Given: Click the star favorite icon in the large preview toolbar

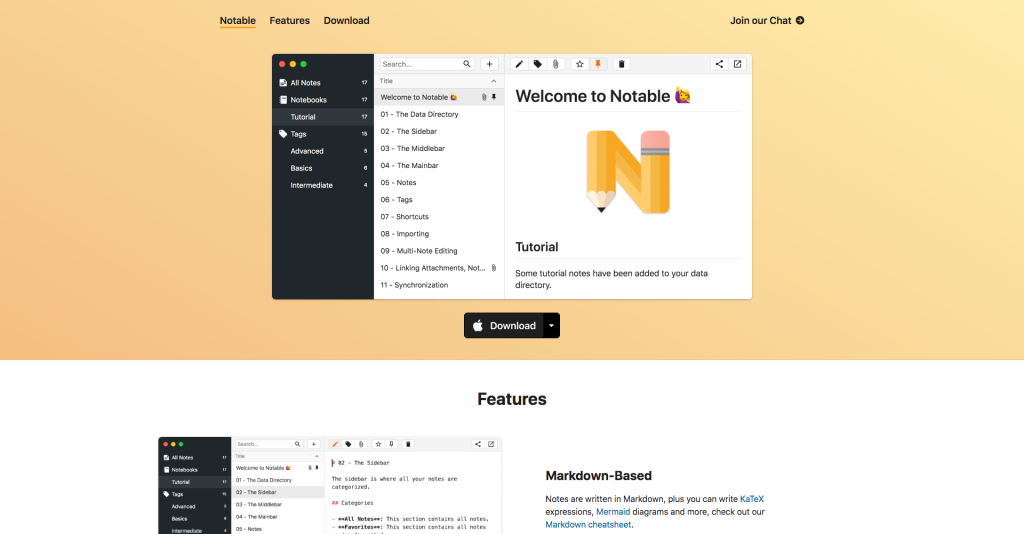Looking at the screenshot, I should point(579,64).
